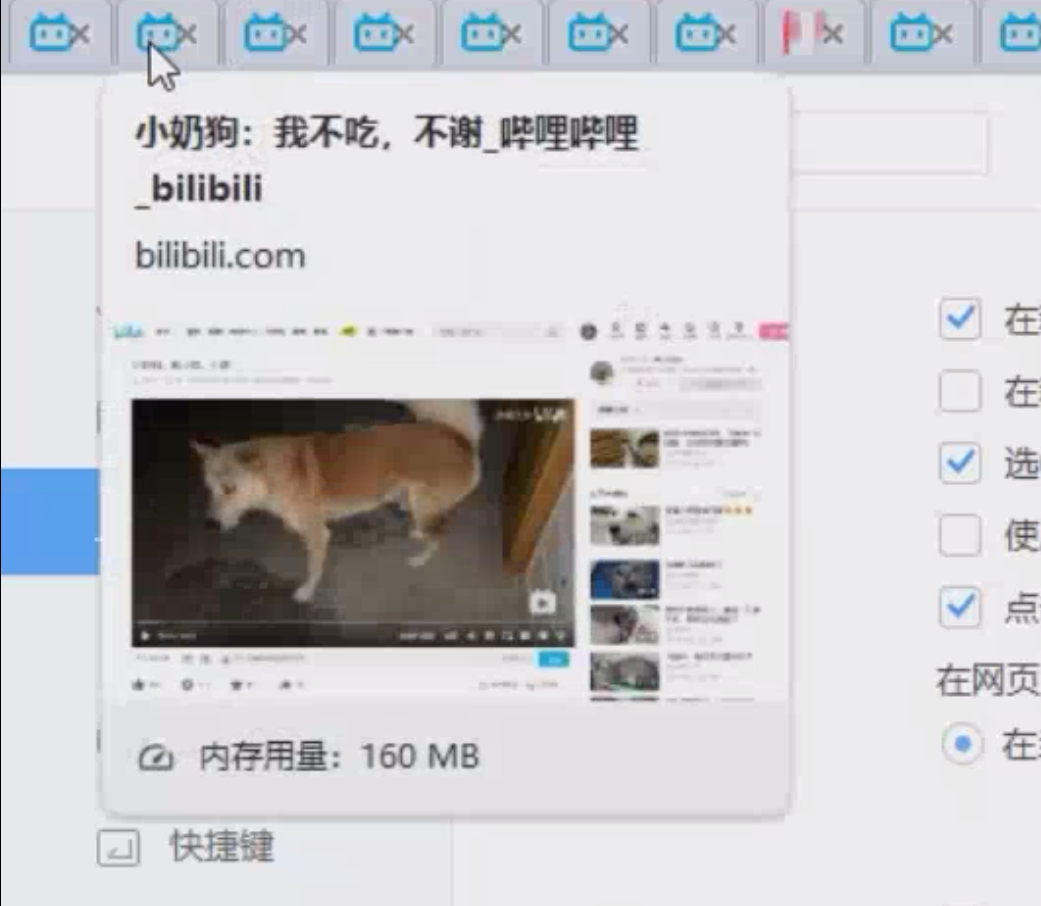Click the 内存用量 gauge icon
The width and height of the screenshot is (1041, 906).
[156, 757]
